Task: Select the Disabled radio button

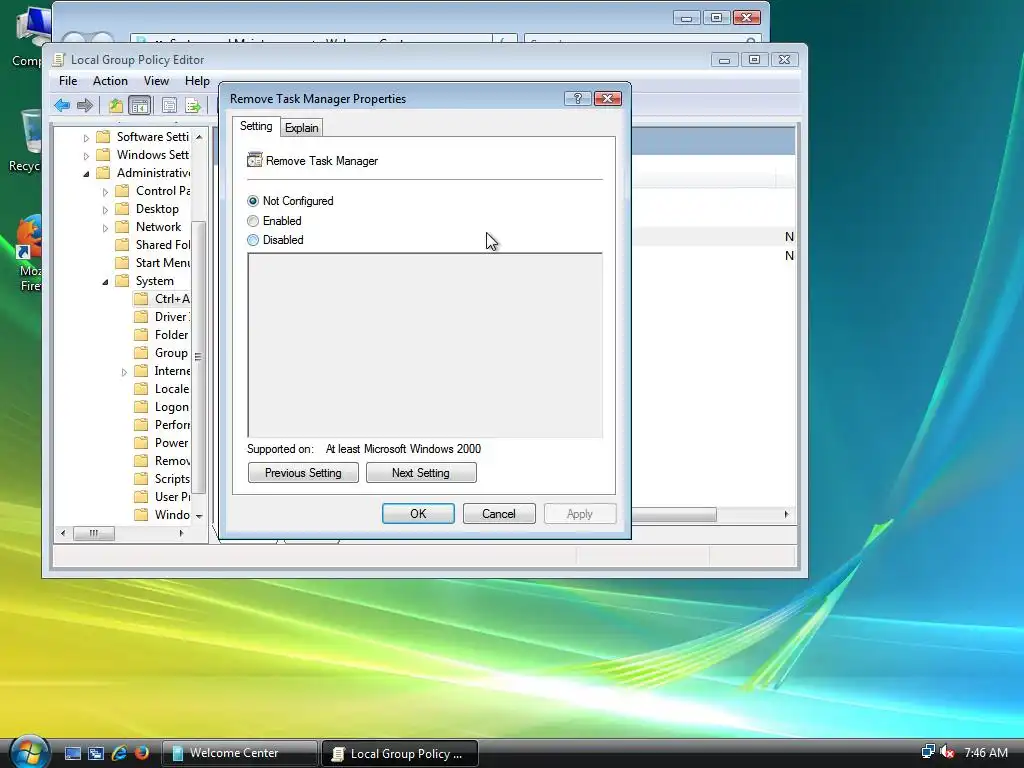Action: [253, 240]
